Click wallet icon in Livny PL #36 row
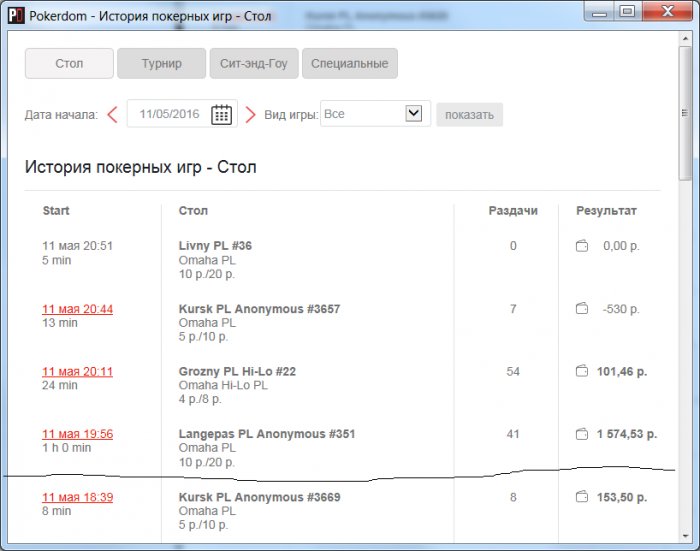 pos(582,246)
